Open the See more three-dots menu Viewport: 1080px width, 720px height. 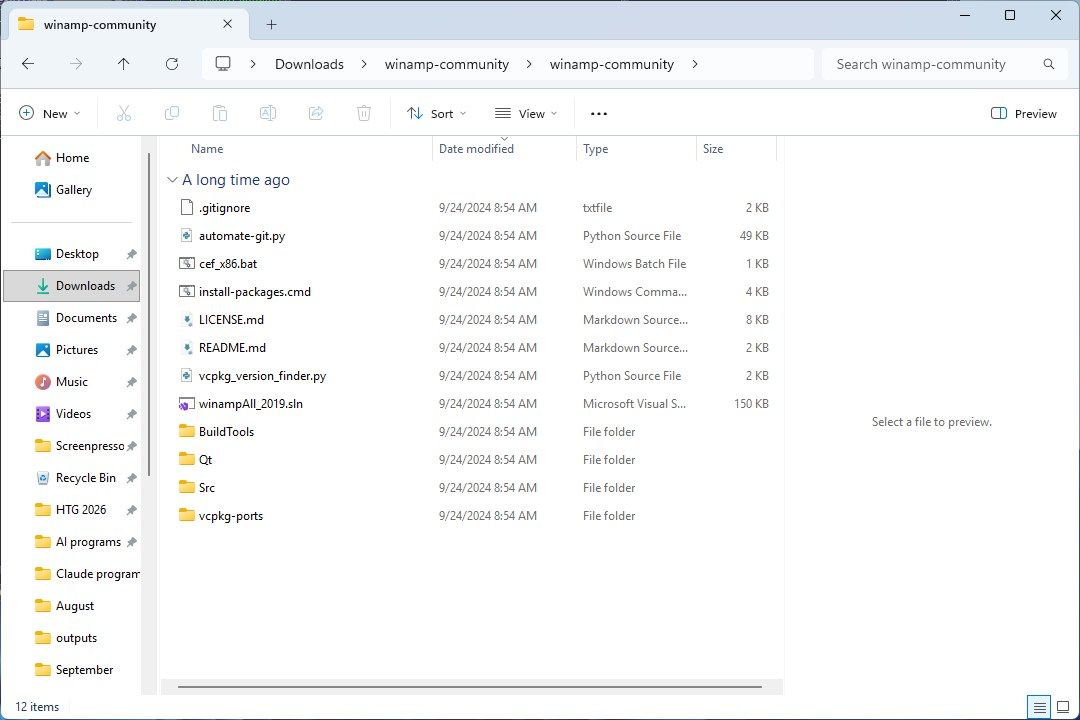point(599,114)
